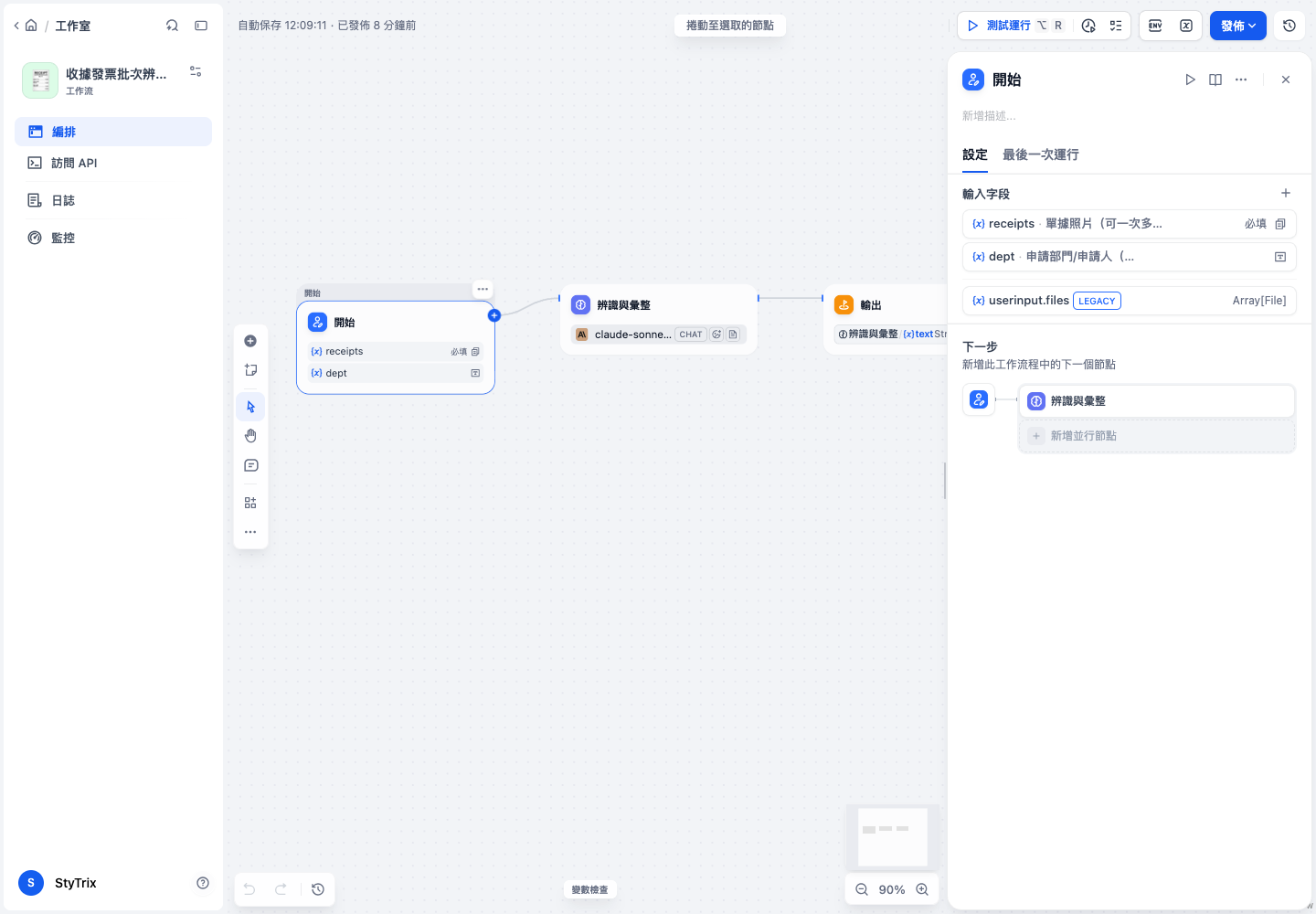Click the blue plus handle on 開始 node

click(494, 315)
